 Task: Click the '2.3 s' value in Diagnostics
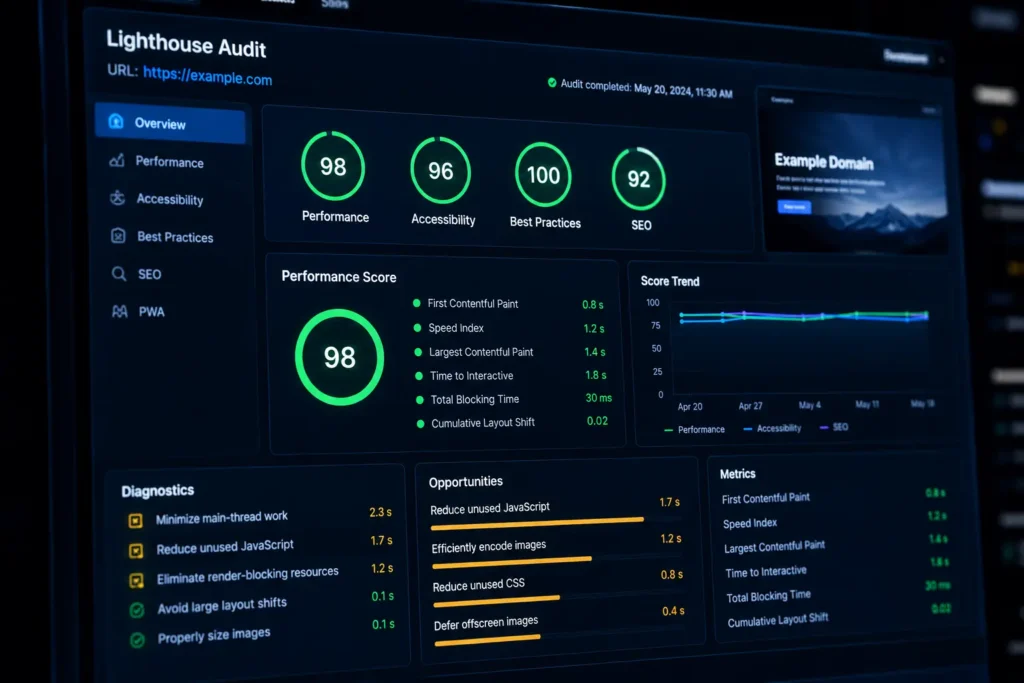click(x=380, y=513)
